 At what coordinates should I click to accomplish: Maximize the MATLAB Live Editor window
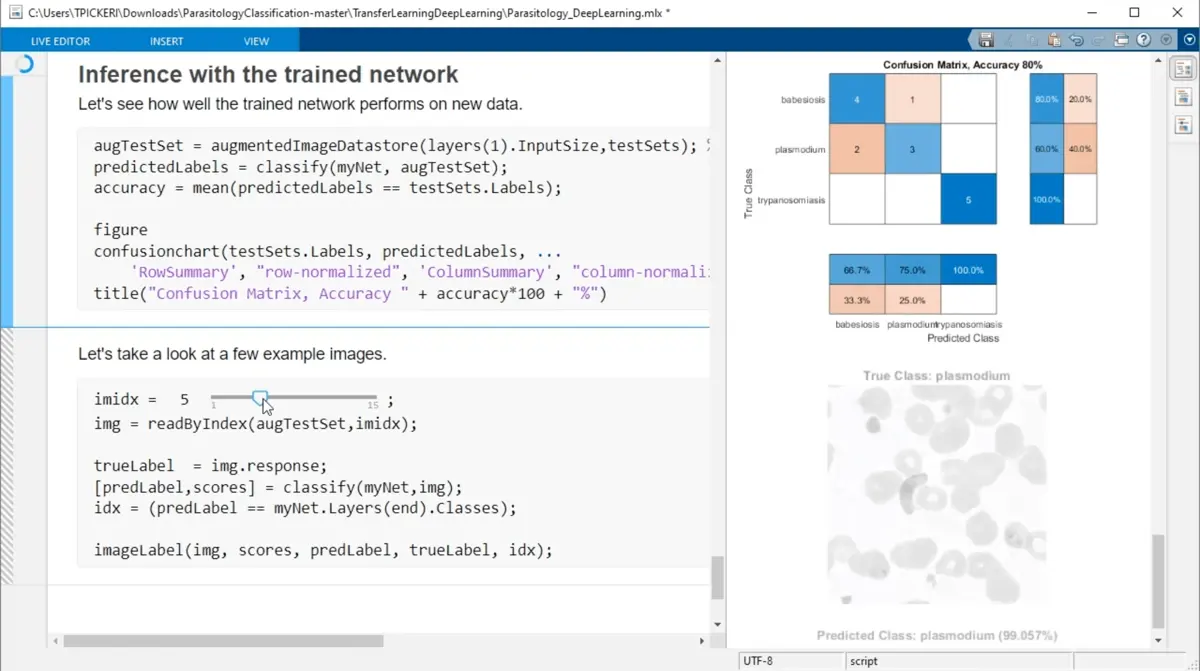tap(1134, 13)
